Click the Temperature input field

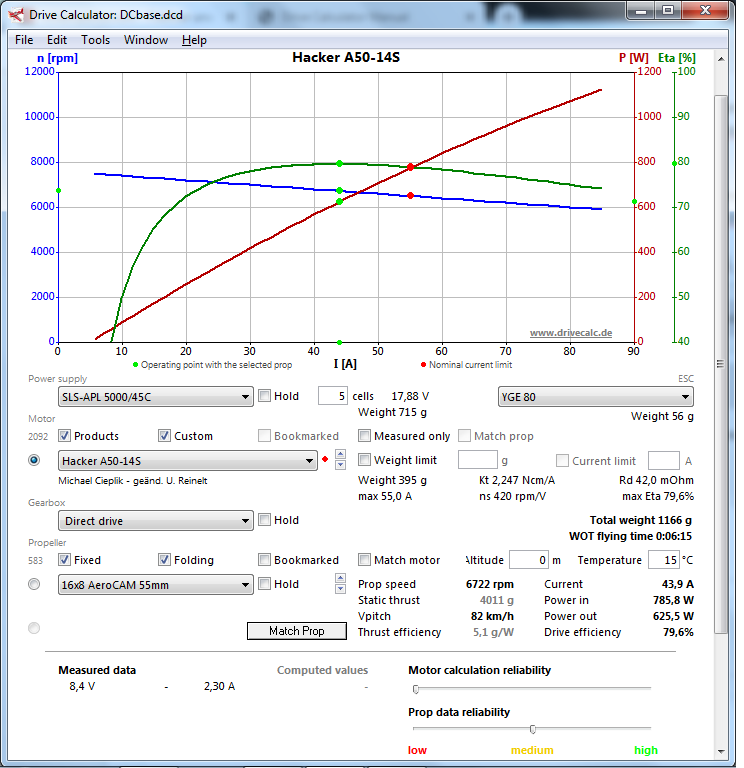tap(663, 560)
